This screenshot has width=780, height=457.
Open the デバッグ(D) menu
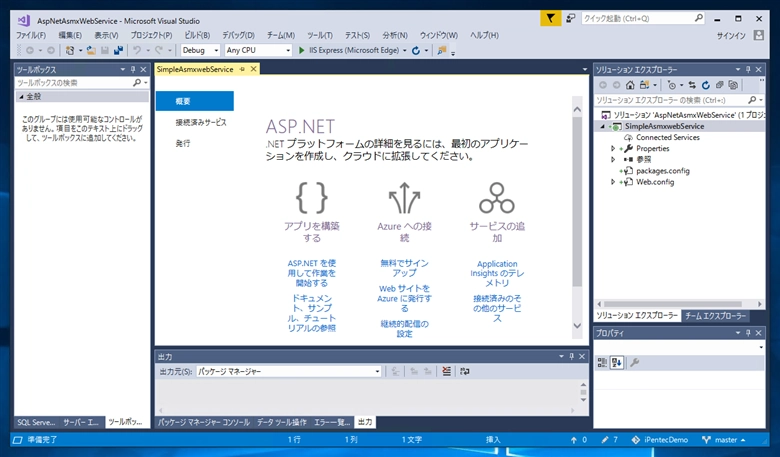click(x=238, y=35)
